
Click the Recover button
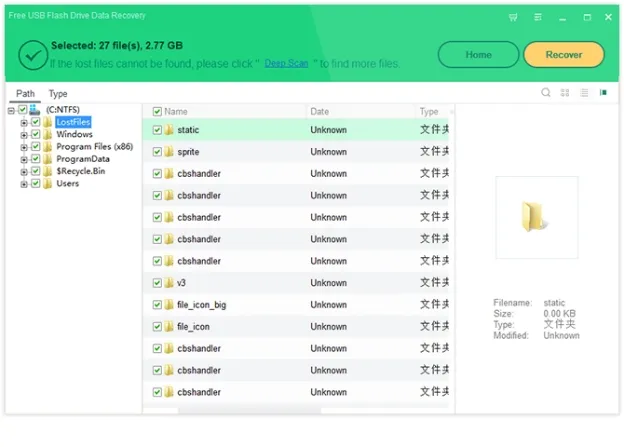[564, 55]
